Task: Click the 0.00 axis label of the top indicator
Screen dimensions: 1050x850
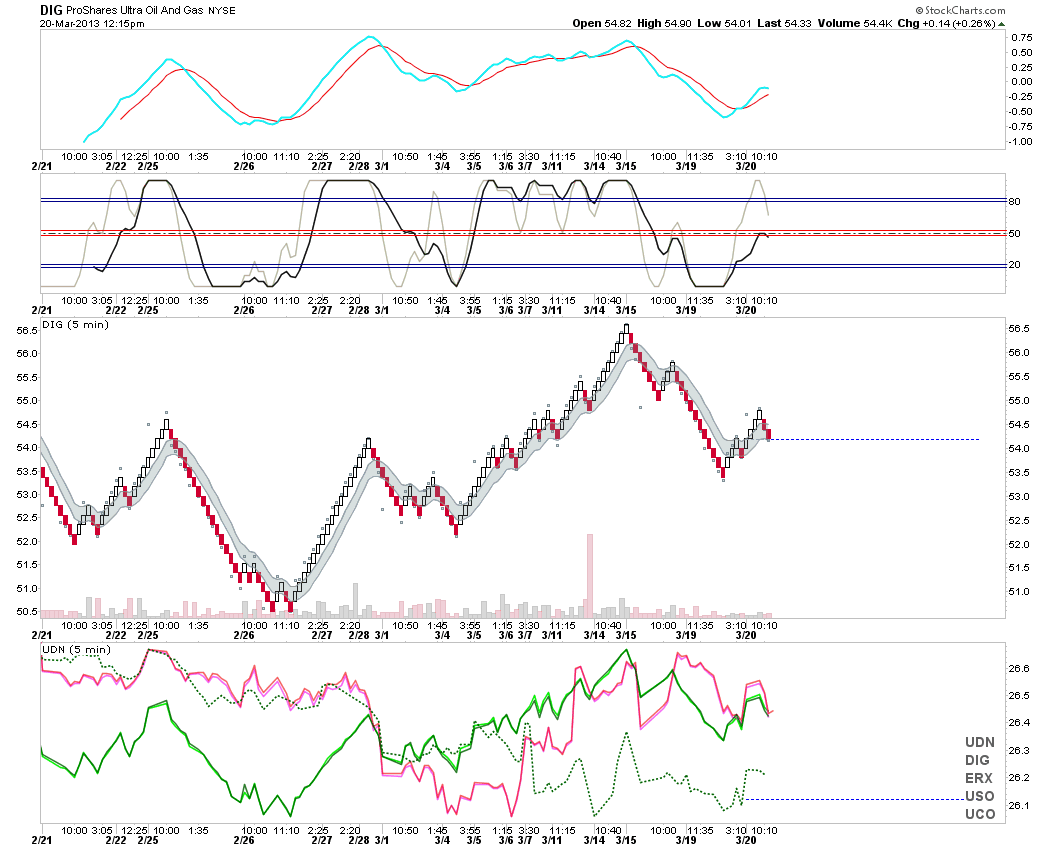Action: pos(1022,82)
